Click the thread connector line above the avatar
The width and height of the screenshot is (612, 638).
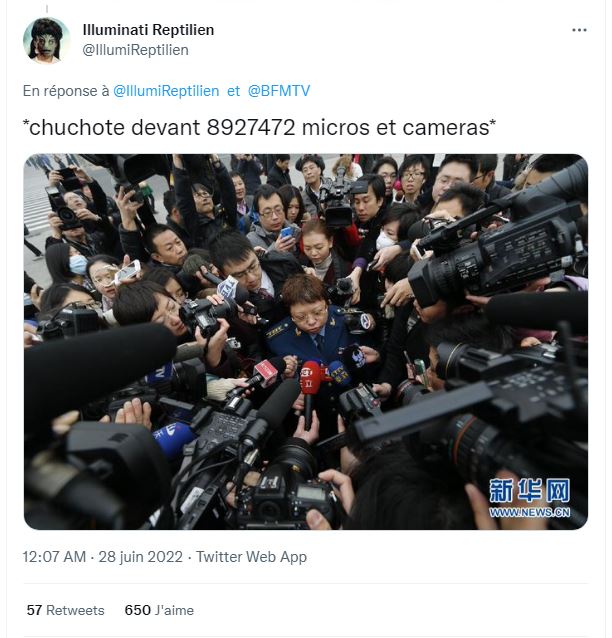point(46,8)
